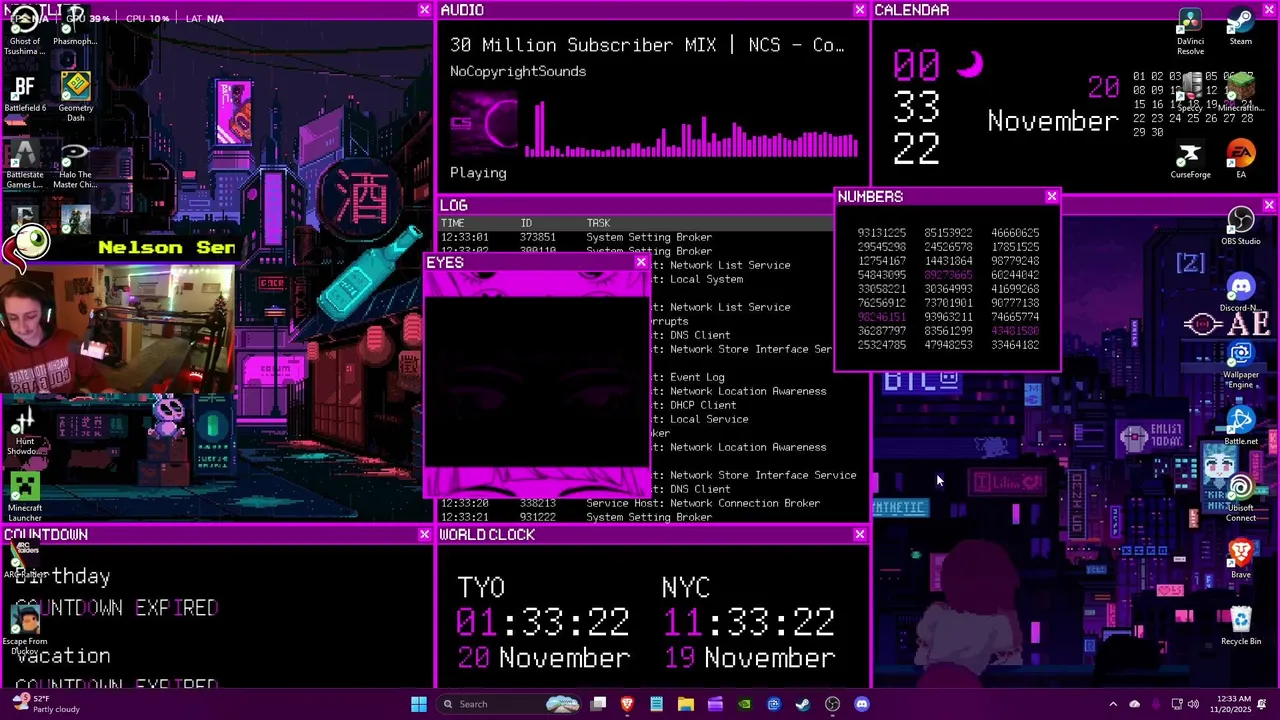Click the November month label in CALENDAR
Screen dimensions: 1280x720
1052,121
